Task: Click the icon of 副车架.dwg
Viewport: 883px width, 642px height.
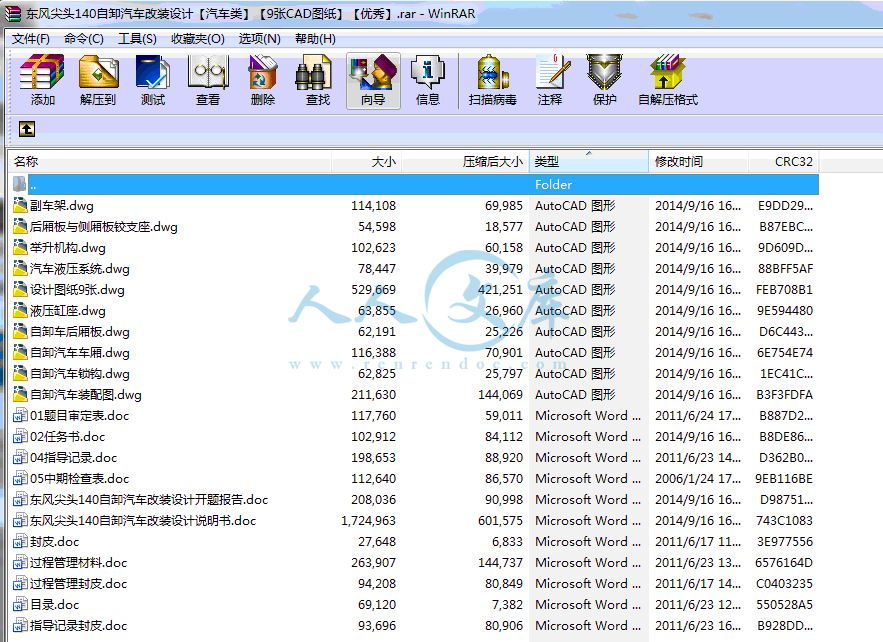Action: tap(20, 205)
